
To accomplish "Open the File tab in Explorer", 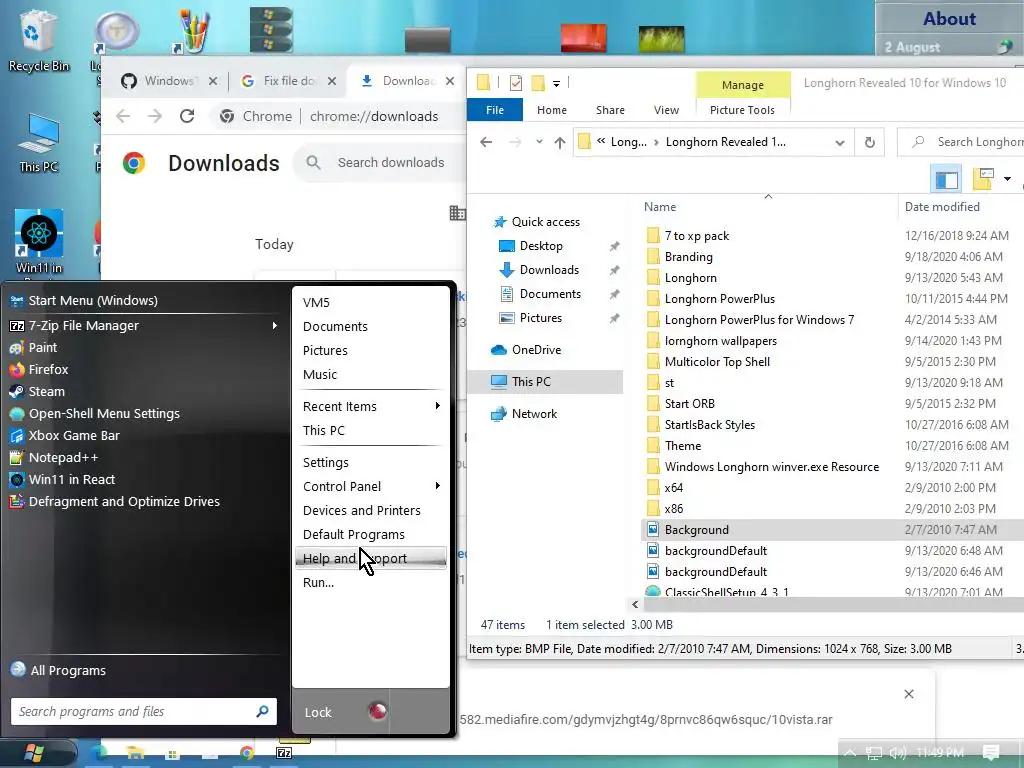I will pyautogui.click(x=495, y=110).
